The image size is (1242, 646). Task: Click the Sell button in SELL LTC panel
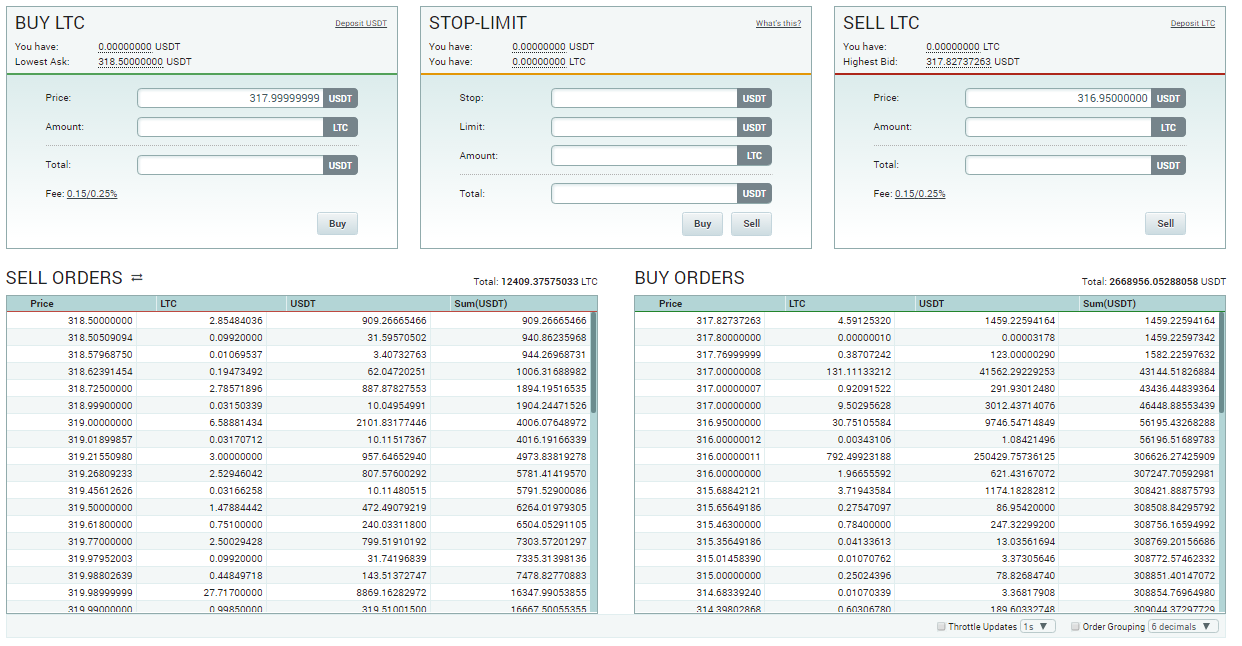pos(1165,224)
